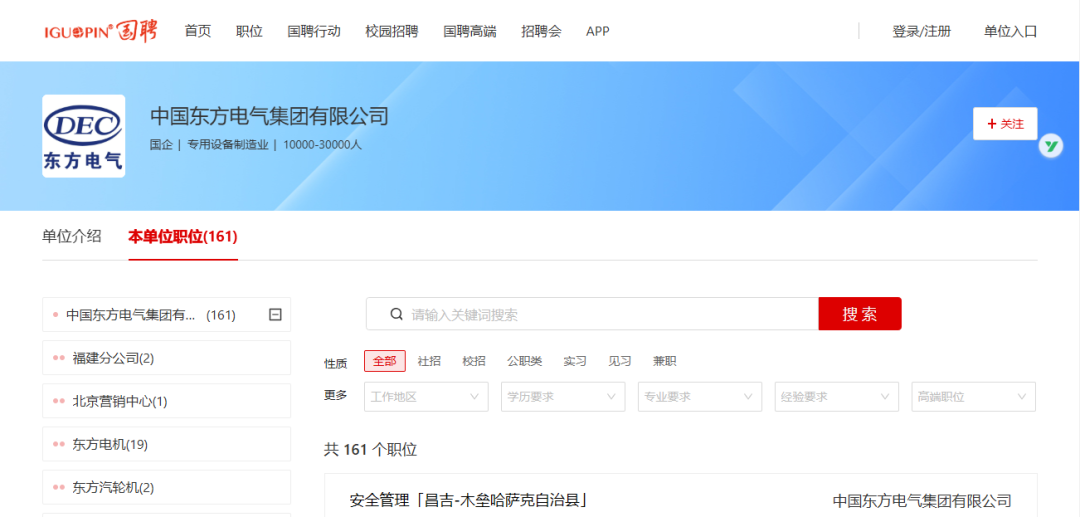Open the 安全管理「昌吉-木垒哈萨克自治县」 job listing
Screen dimensions: 1080x517
468,500
